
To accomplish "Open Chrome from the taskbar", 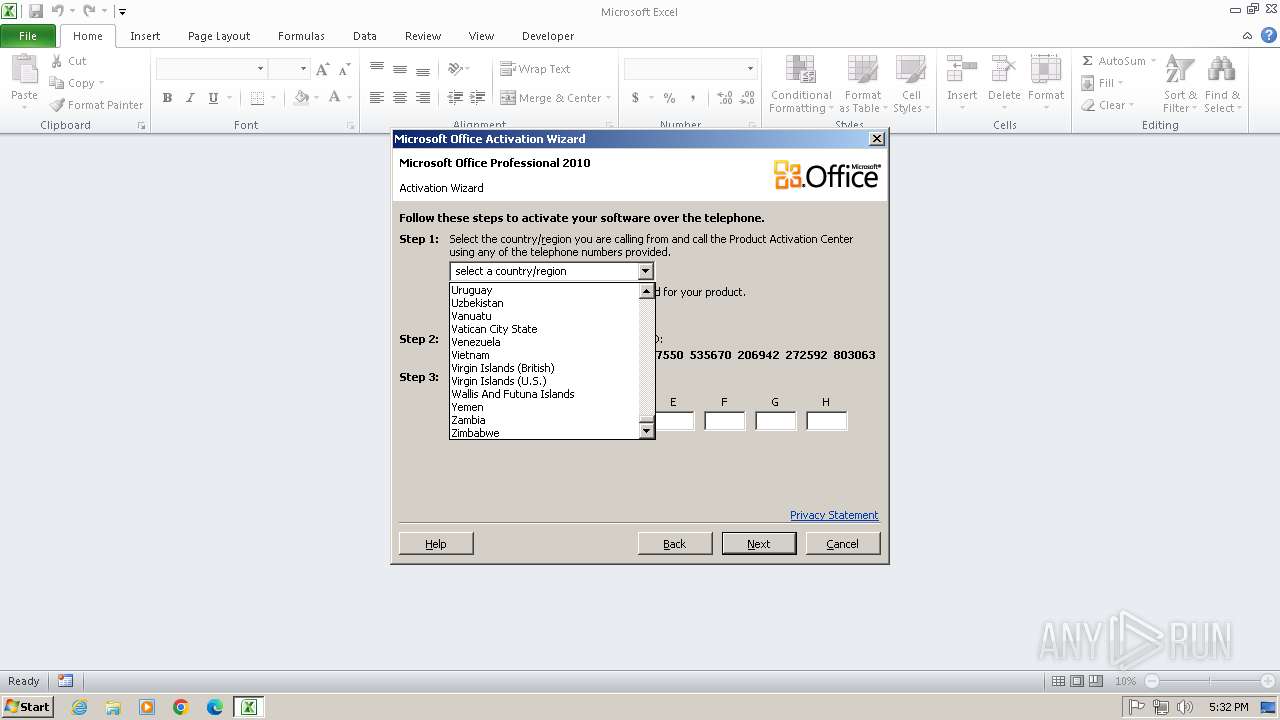I will (x=181, y=707).
